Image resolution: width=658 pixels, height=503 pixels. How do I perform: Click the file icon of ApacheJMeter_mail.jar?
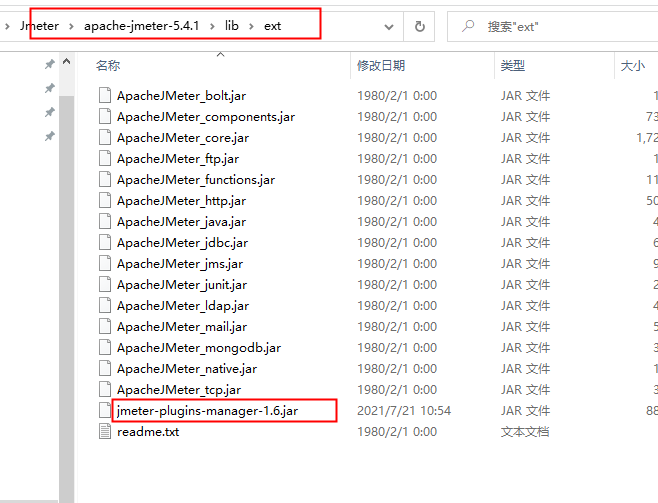pyautogui.click(x=105, y=326)
